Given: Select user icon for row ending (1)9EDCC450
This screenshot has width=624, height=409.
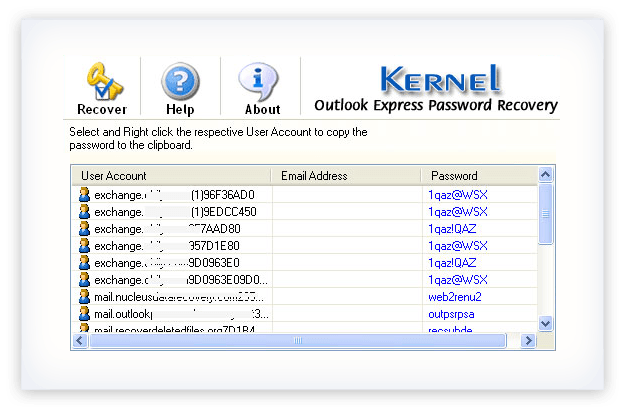Looking at the screenshot, I should [x=84, y=212].
